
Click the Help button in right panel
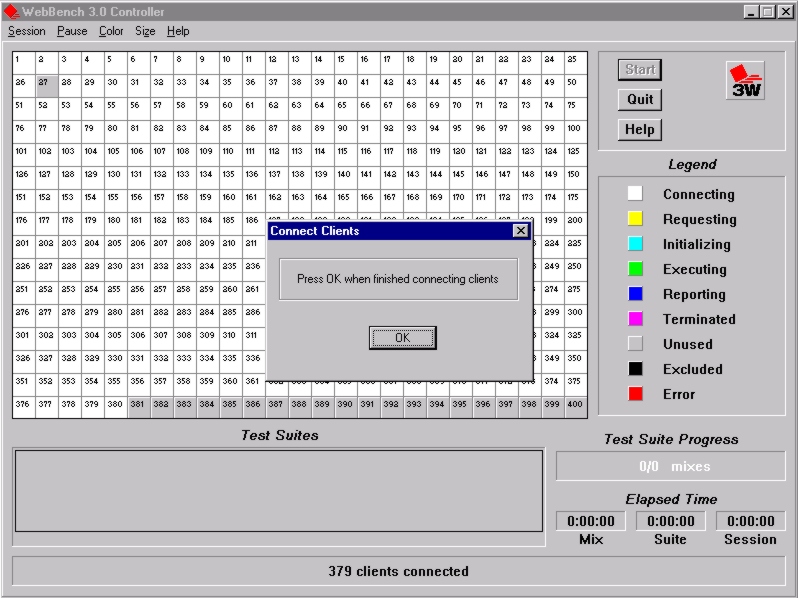(640, 129)
